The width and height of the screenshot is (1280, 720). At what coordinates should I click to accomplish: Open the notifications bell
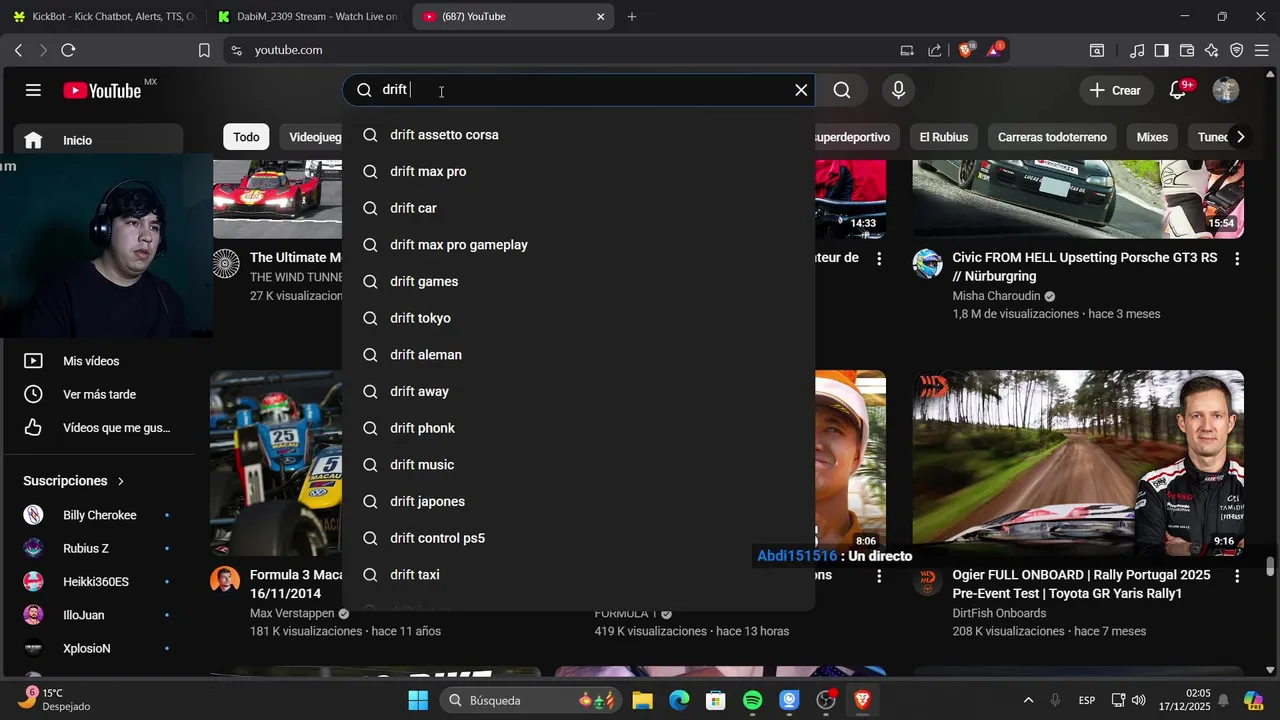click(x=1177, y=90)
